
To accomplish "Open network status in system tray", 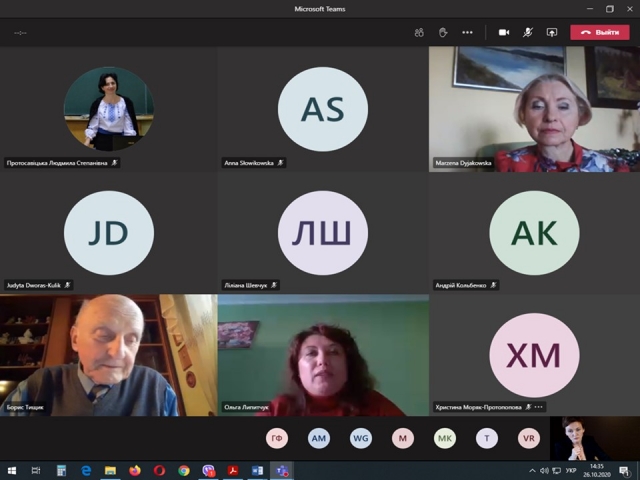I will coord(556,471).
